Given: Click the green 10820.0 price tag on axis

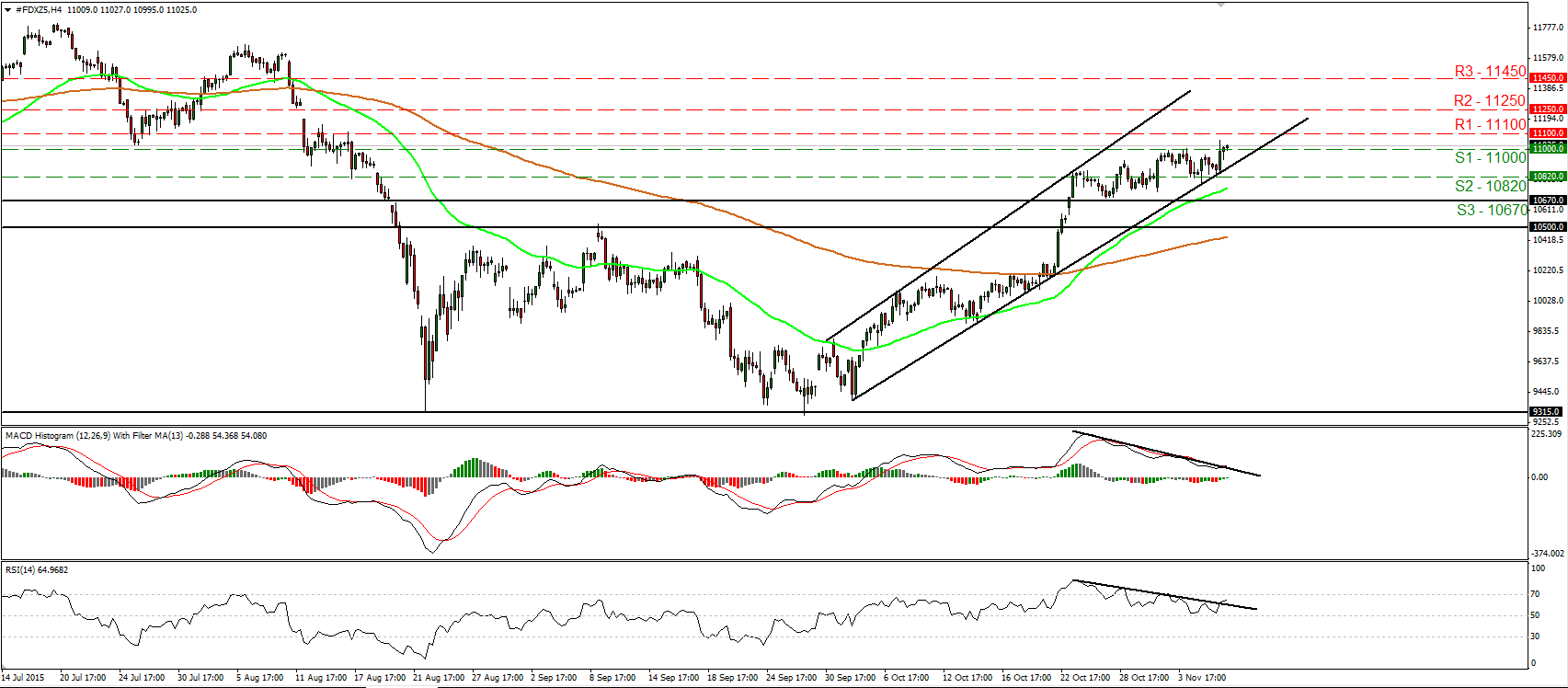Looking at the screenshot, I should (1548, 176).
